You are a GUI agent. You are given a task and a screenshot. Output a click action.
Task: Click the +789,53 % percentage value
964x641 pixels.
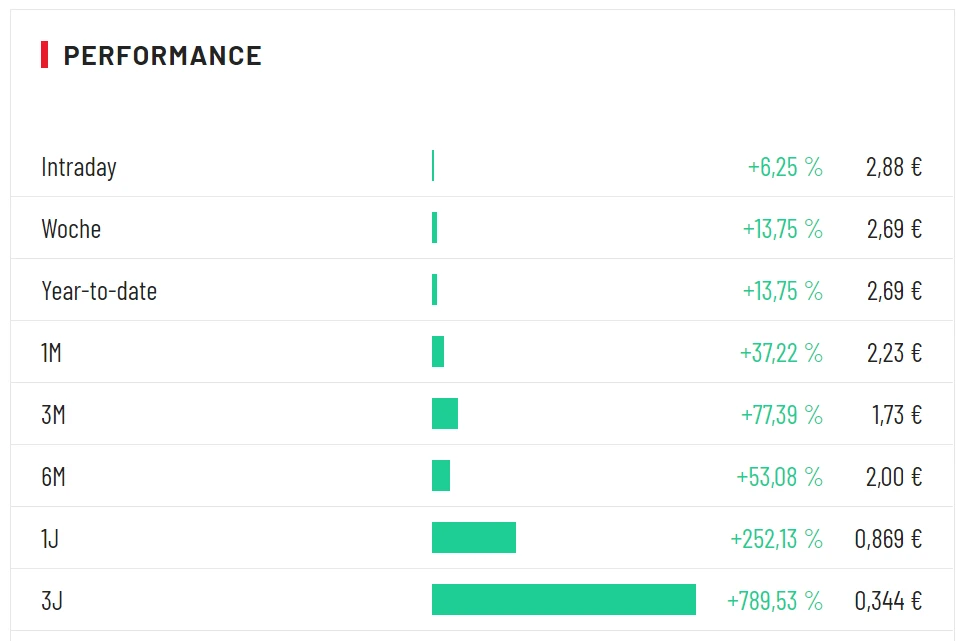[x=774, y=601]
